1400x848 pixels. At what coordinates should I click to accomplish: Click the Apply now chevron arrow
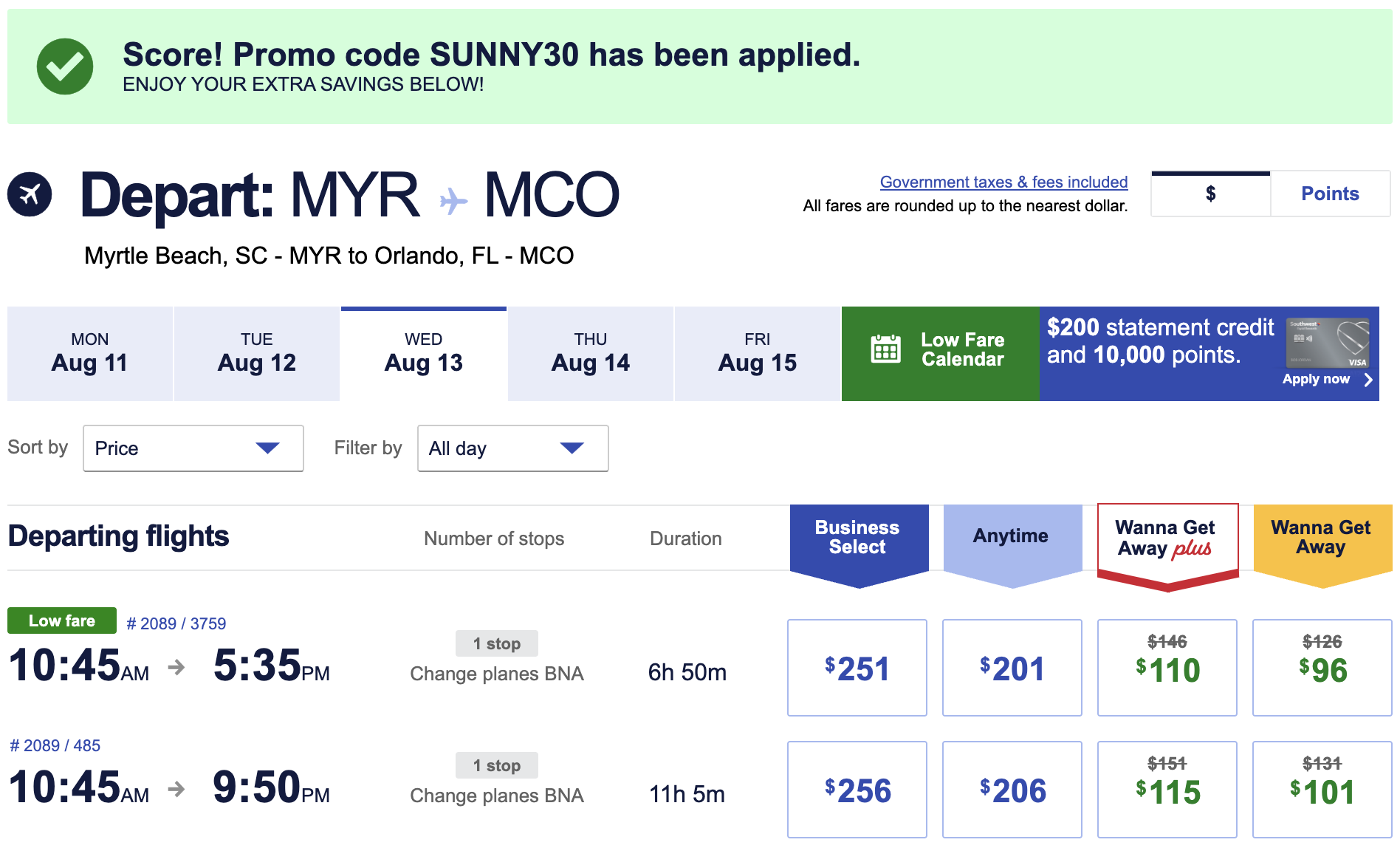click(1368, 380)
